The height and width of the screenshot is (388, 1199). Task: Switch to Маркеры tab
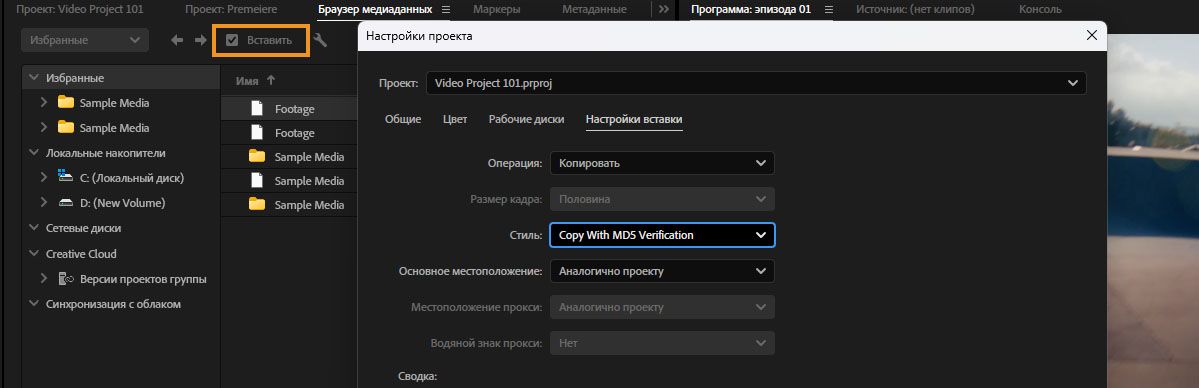click(x=496, y=10)
